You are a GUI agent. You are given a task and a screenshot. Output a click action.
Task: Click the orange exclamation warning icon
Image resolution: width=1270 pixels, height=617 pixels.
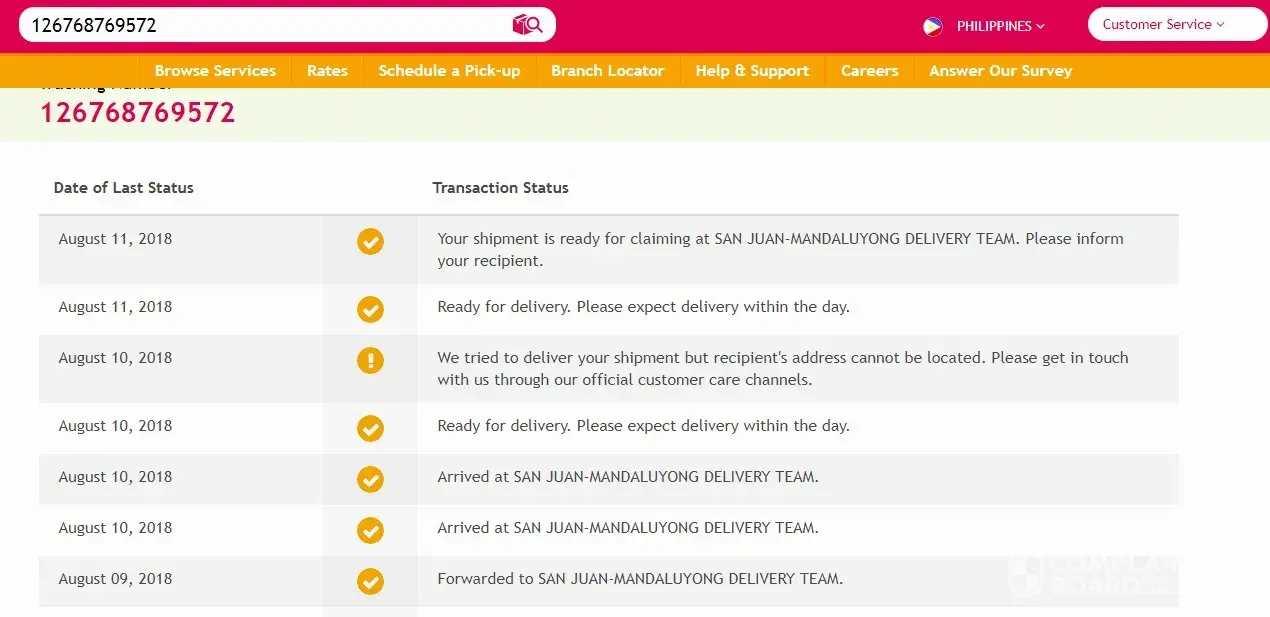click(370, 360)
